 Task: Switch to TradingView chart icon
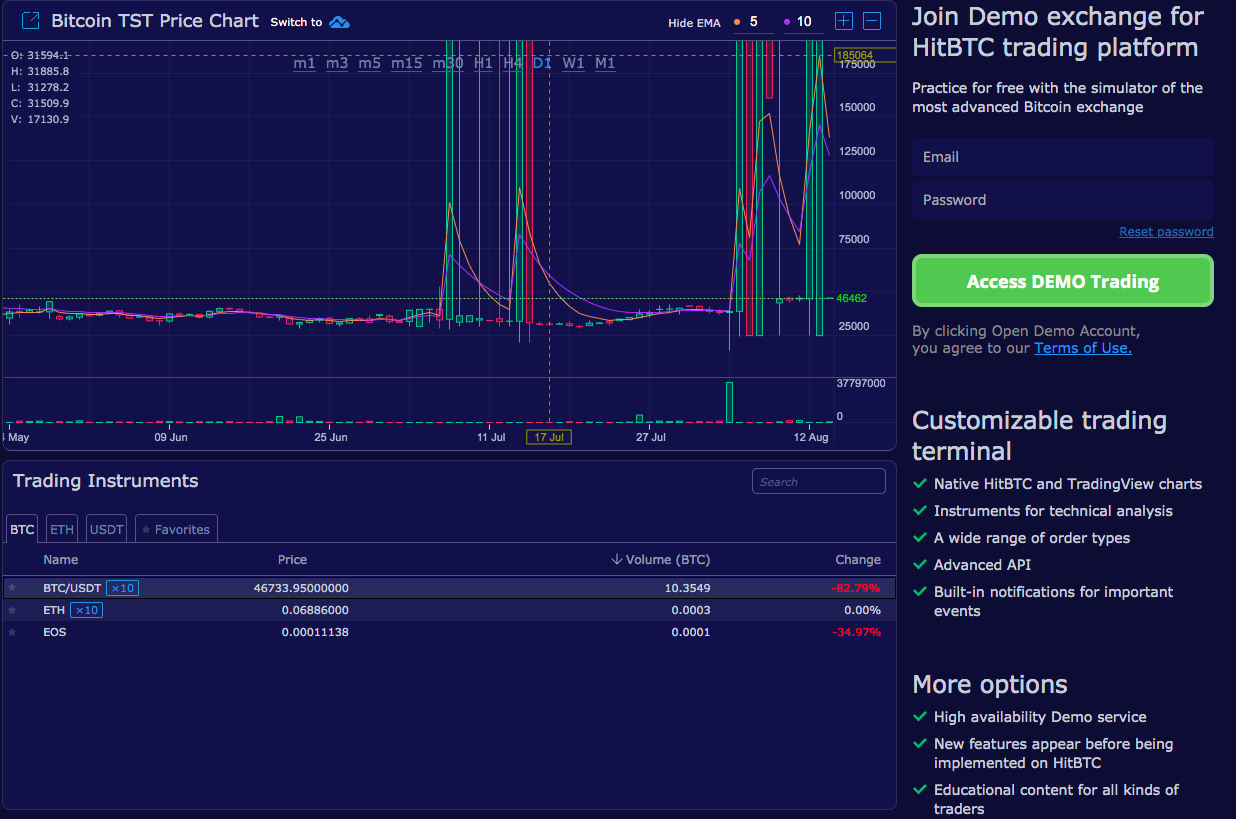pos(340,22)
